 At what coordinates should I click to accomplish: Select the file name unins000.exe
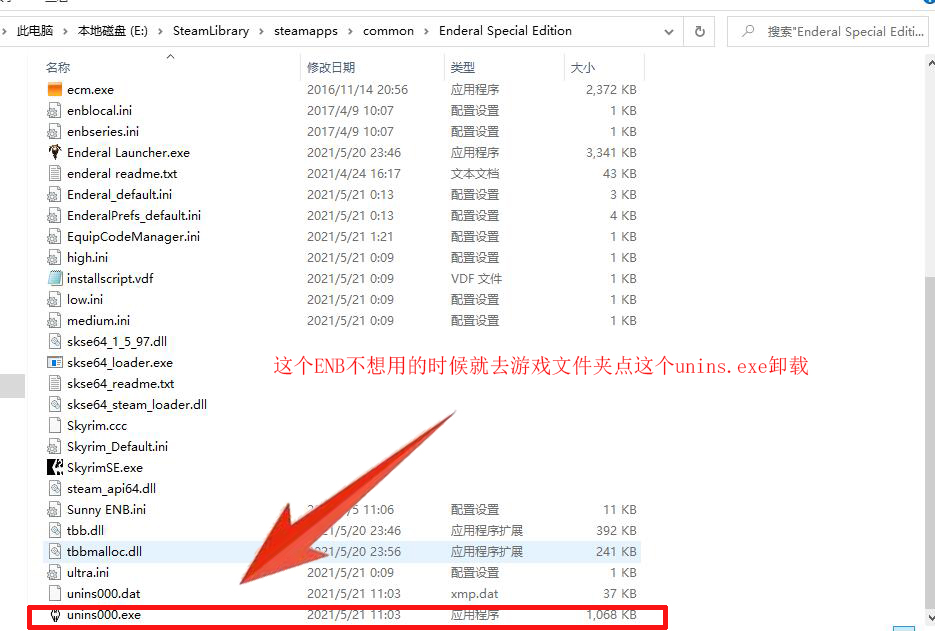coord(104,614)
